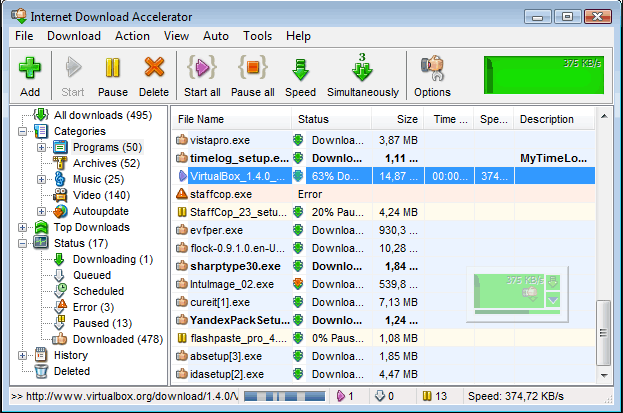Screen dimensions: 623x413
Task: Select Top Downloads in the tree
Action: click(92, 227)
